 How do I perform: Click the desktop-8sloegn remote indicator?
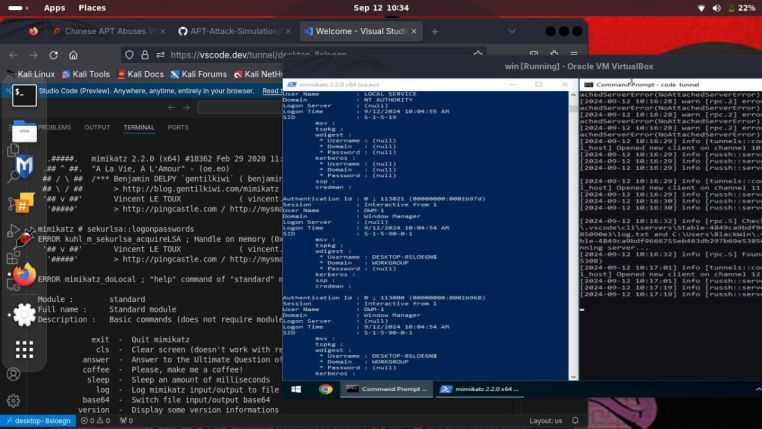click(39, 421)
